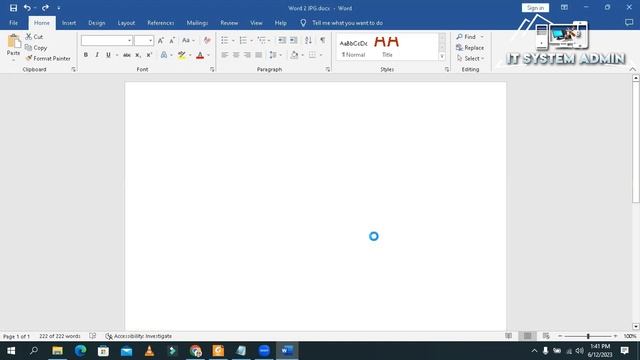Screen dimensions: 640x360
Task: Apply paragraph shading
Action: [294, 55]
